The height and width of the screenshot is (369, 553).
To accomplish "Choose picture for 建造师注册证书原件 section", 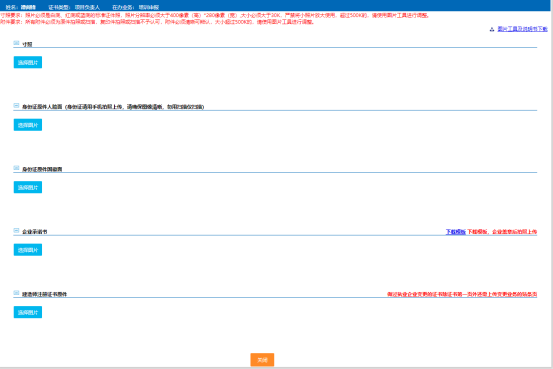I will (x=28, y=312).
